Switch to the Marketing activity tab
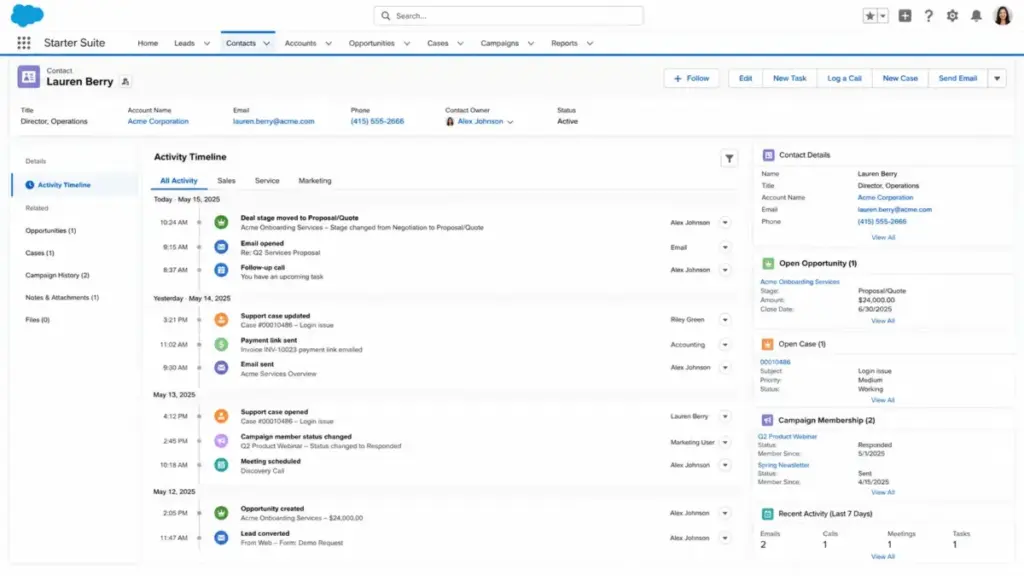Screen dimensions: 1024x576 pos(315,181)
